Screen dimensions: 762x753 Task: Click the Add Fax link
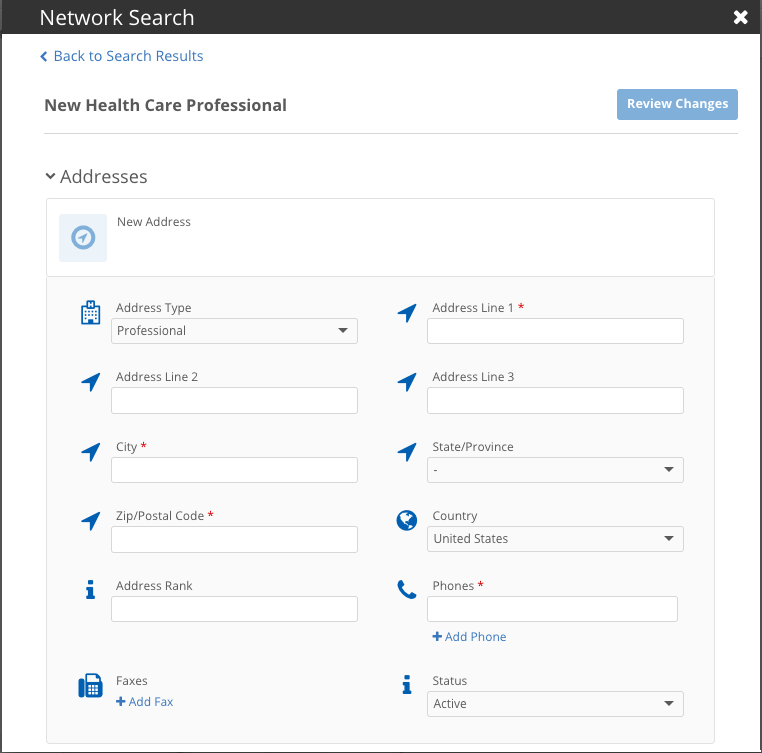[x=145, y=702]
